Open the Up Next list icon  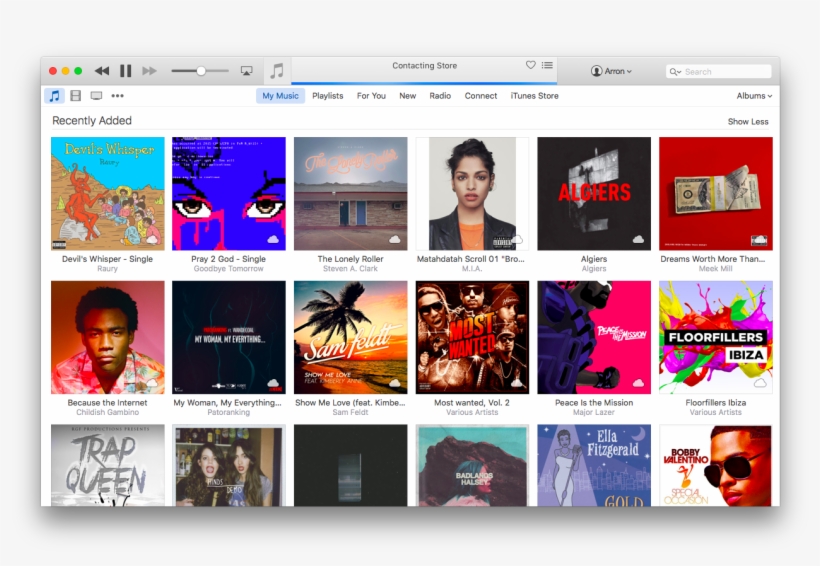(547, 65)
